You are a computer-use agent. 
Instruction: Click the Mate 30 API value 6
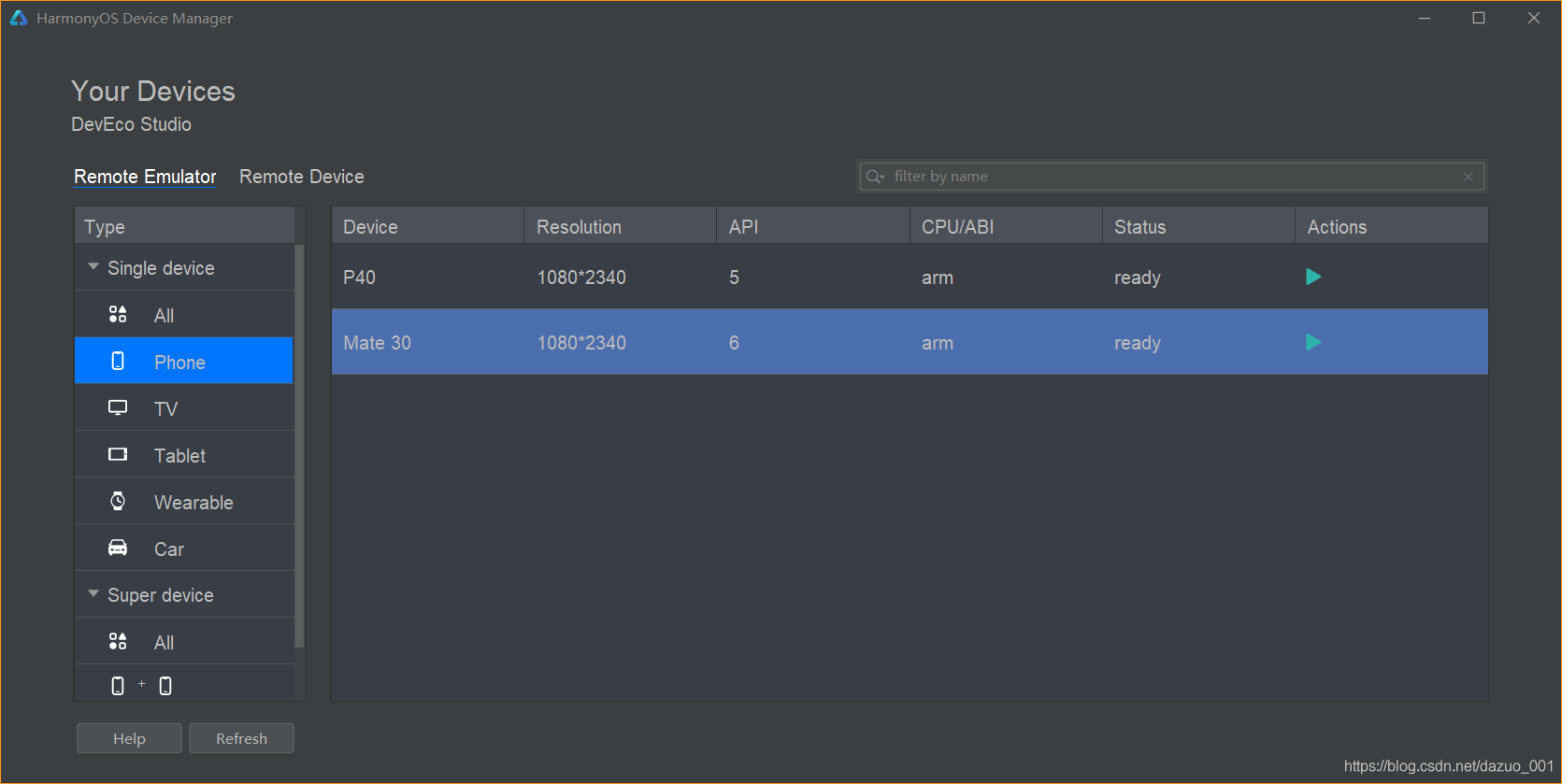pos(735,343)
